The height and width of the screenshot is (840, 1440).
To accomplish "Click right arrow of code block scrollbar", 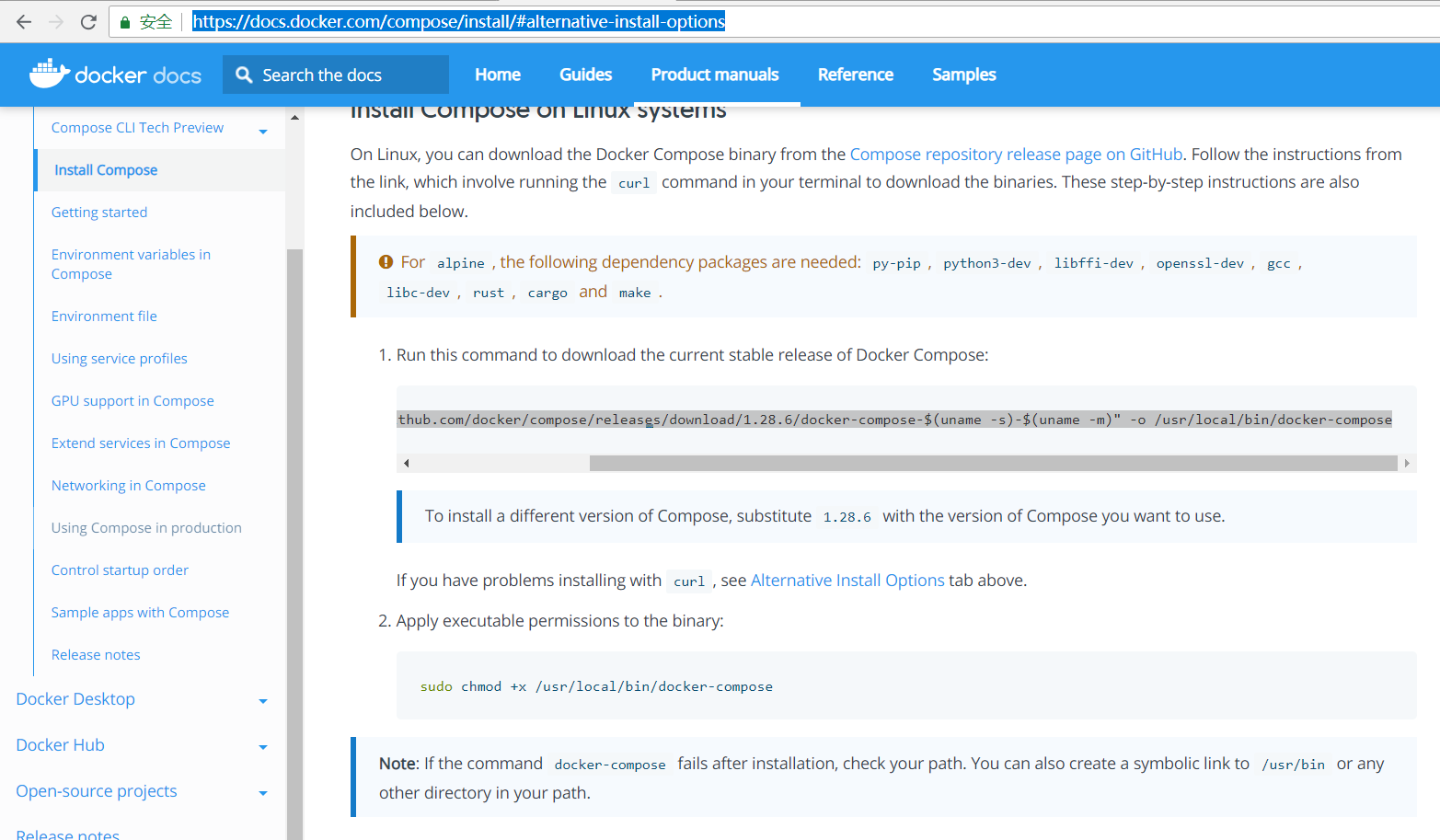I will point(1407,464).
